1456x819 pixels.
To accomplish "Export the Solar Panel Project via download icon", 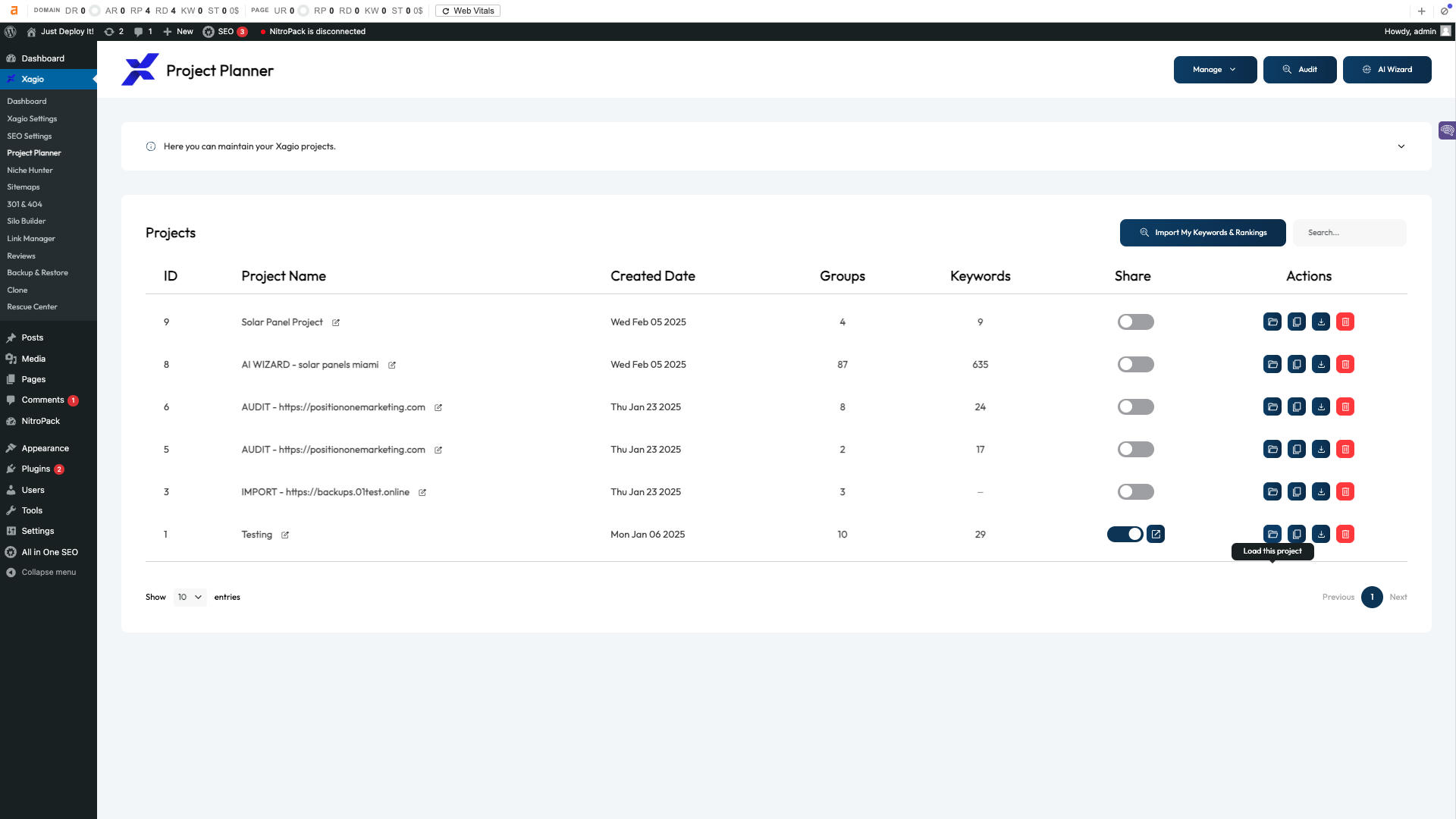I will click(1321, 322).
